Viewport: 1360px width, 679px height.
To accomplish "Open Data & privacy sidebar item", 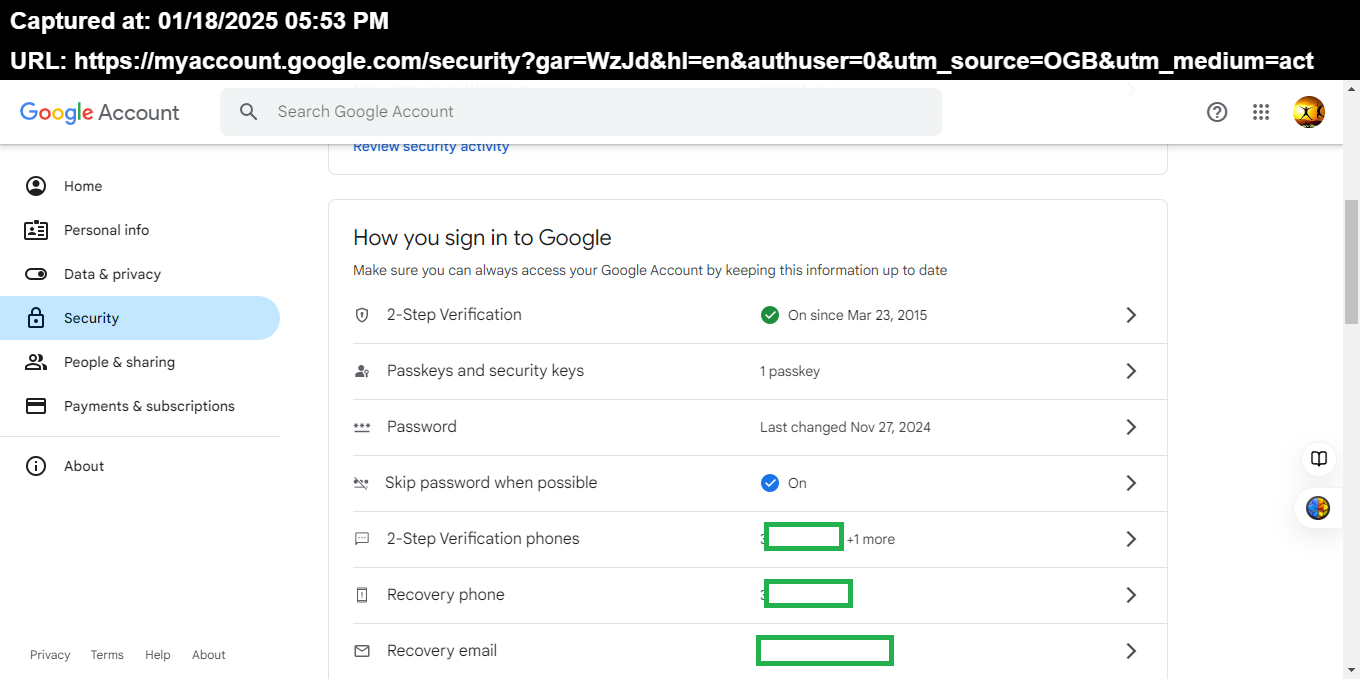I will [x=112, y=274].
